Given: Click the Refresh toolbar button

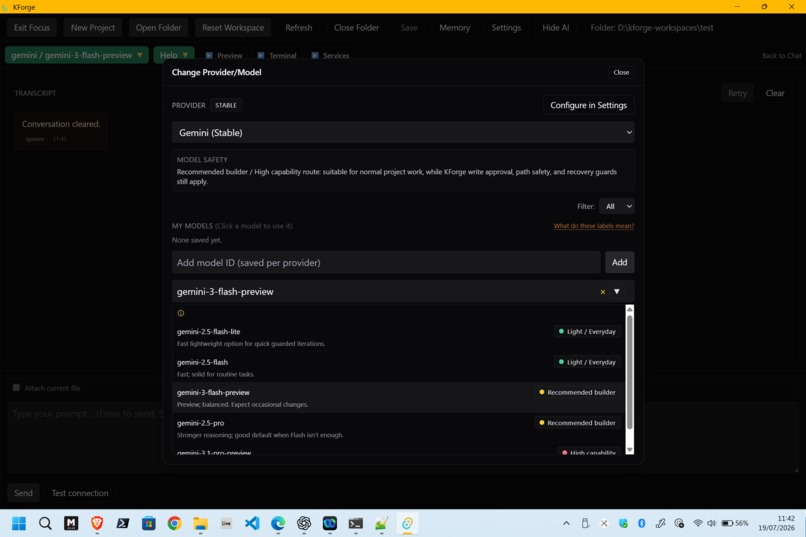Looking at the screenshot, I should pos(299,28).
